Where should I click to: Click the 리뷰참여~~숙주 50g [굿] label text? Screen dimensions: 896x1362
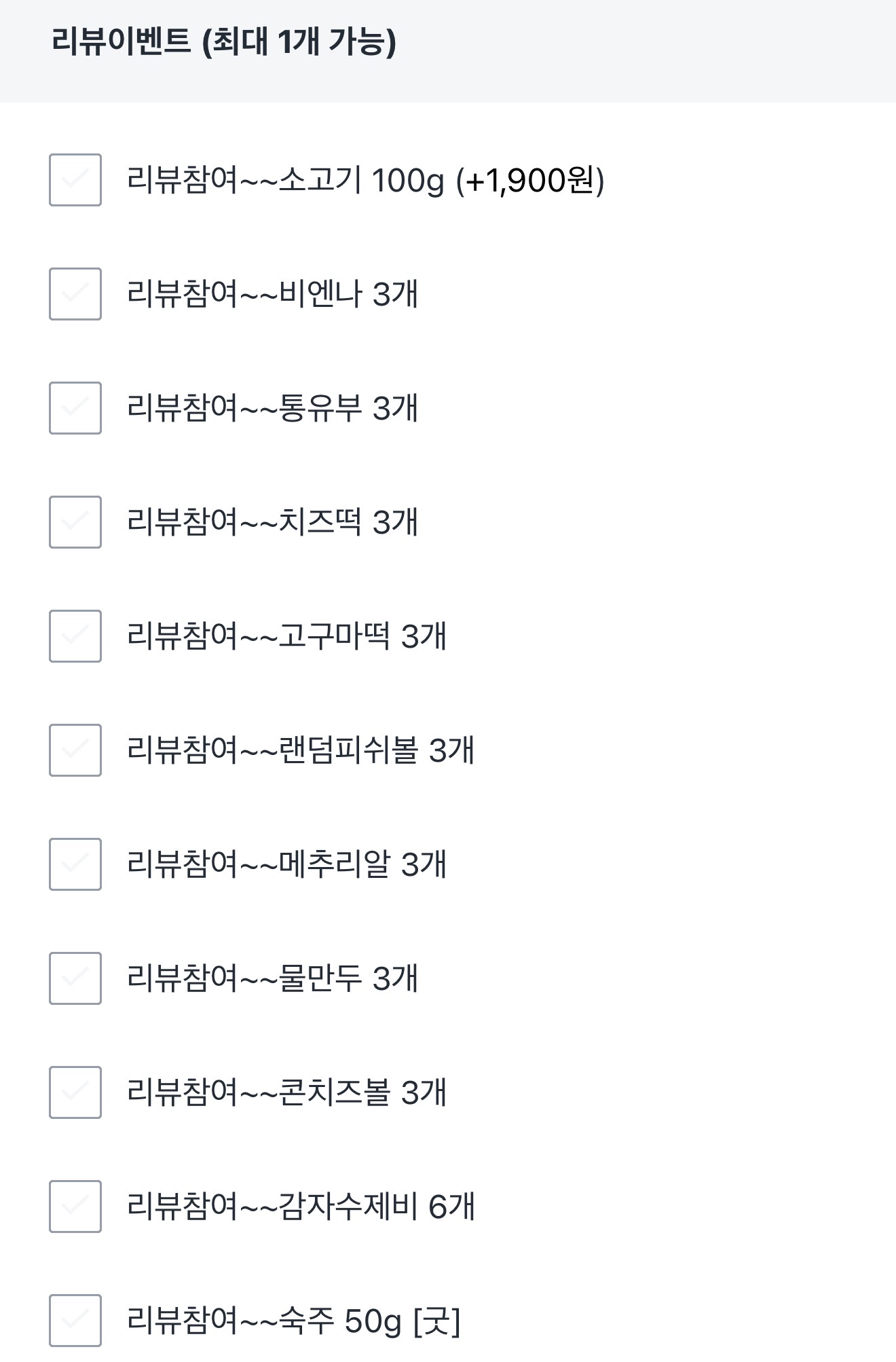[293, 1321]
